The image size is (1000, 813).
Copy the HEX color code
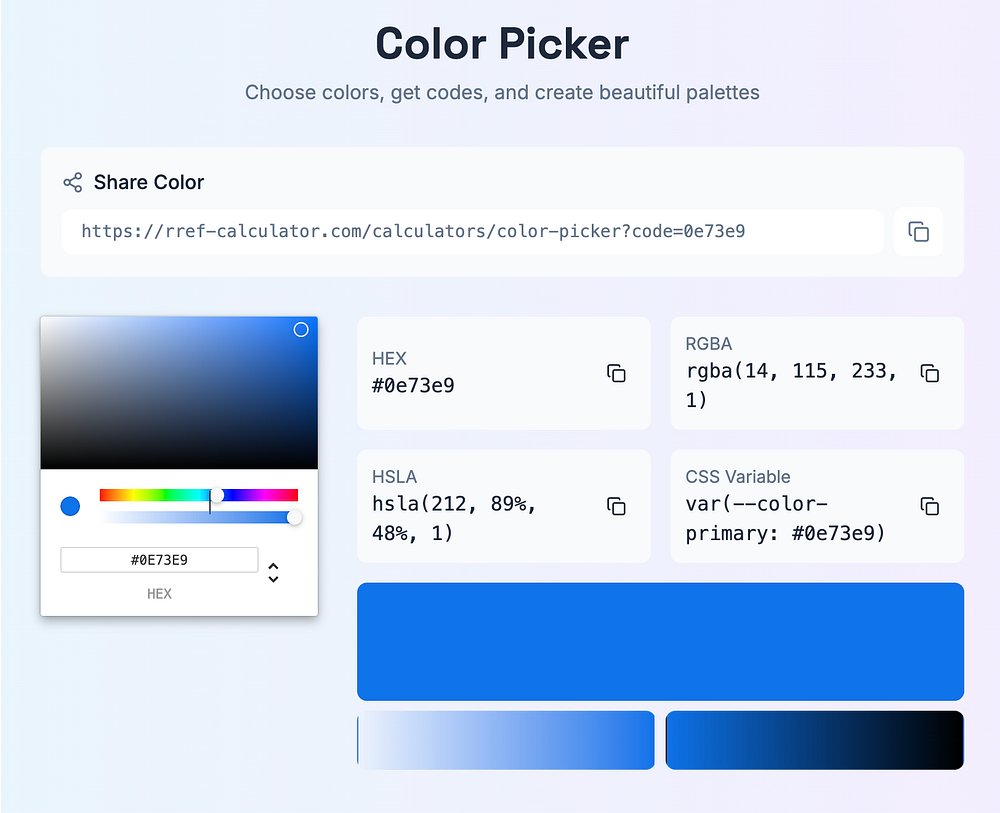coord(616,373)
